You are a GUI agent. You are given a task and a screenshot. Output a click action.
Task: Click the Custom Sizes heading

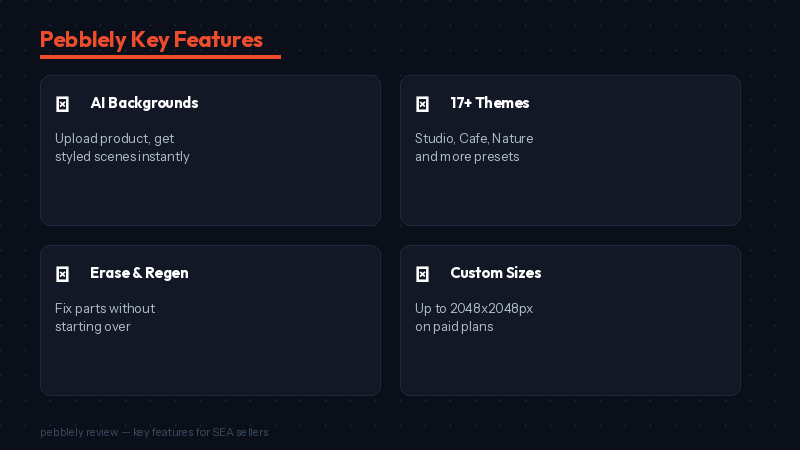pos(495,273)
